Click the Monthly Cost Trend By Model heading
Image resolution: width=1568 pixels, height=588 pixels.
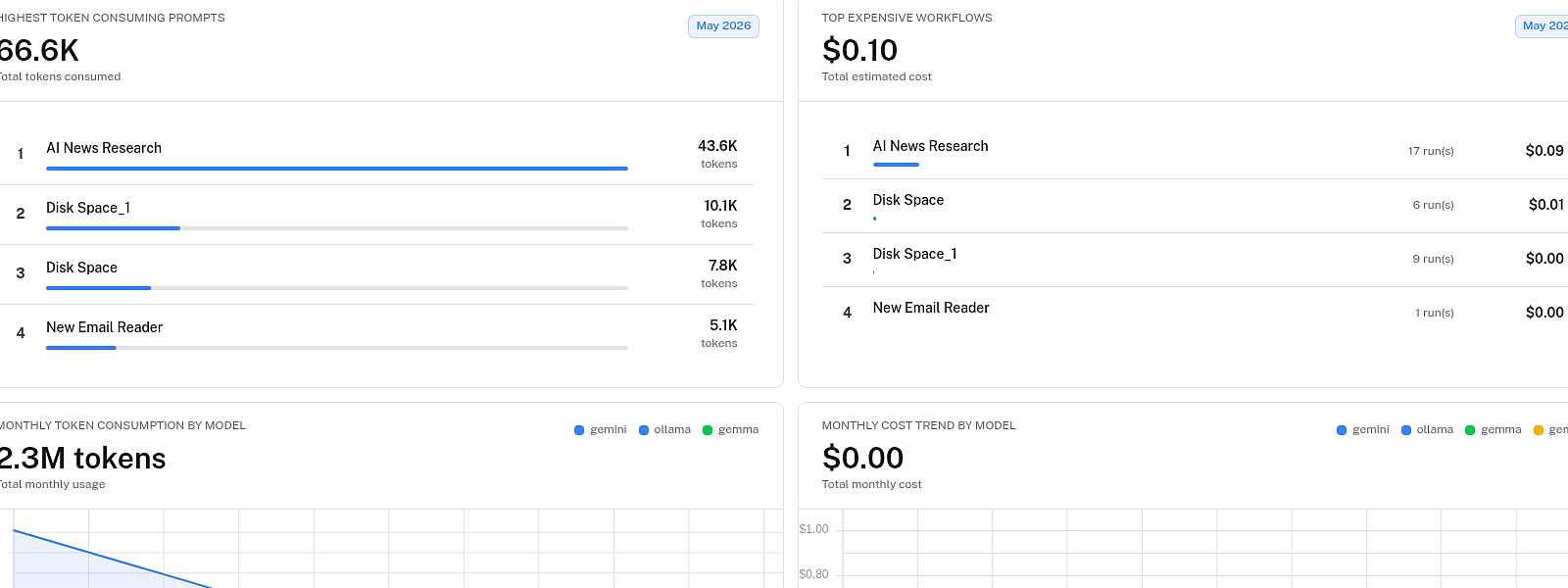pyautogui.click(x=918, y=425)
